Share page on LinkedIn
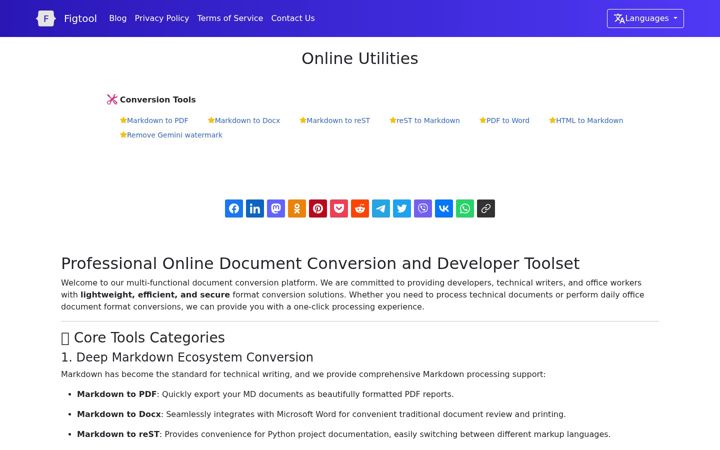This screenshot has height=450, width=720. (x=255, y=208)
